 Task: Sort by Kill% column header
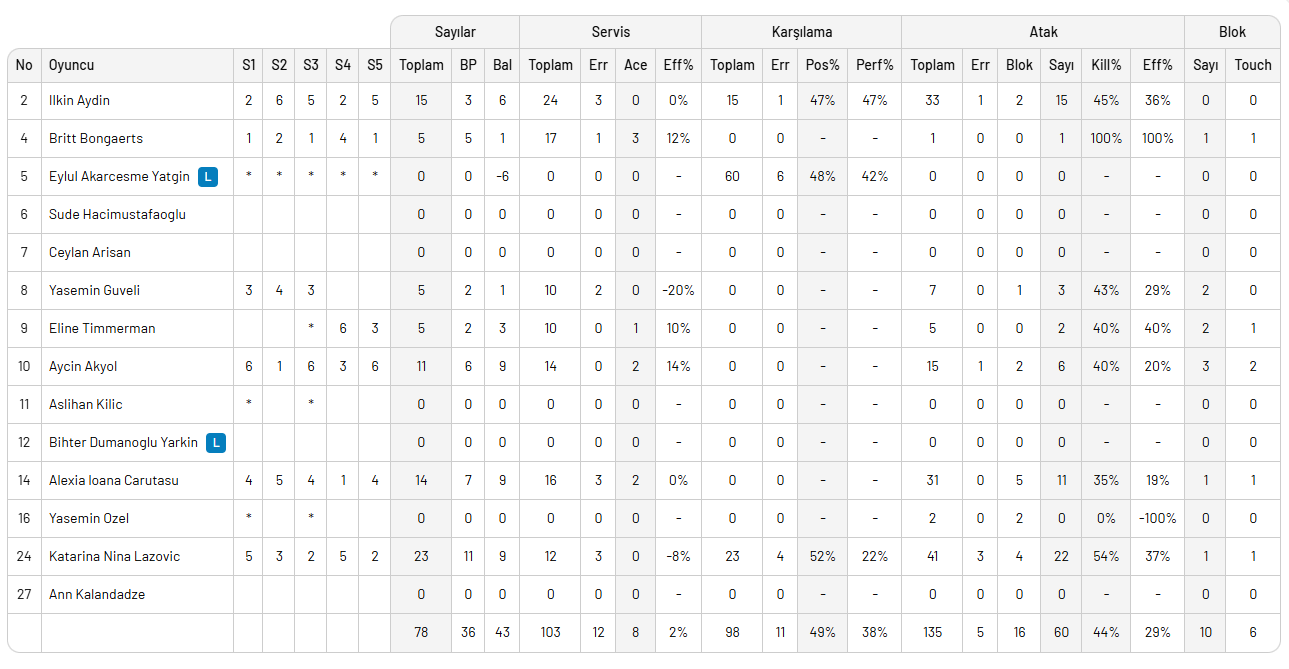point(1106,65)
